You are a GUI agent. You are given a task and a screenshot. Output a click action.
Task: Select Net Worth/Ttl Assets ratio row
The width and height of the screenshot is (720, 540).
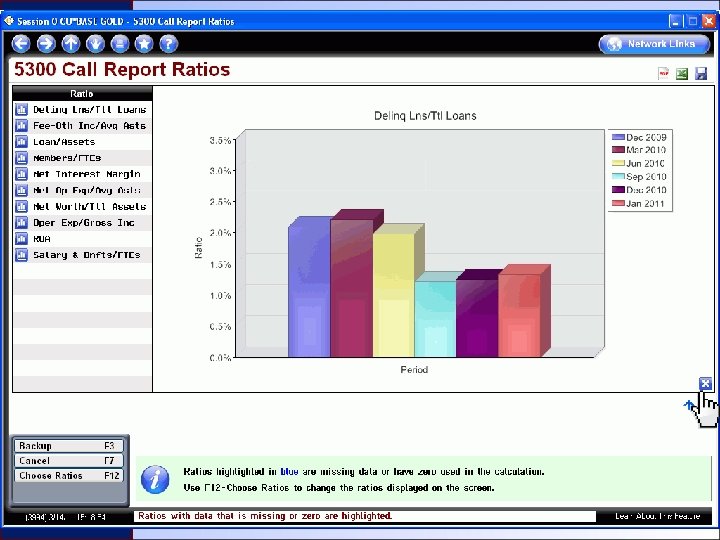(x=82, y=206)
